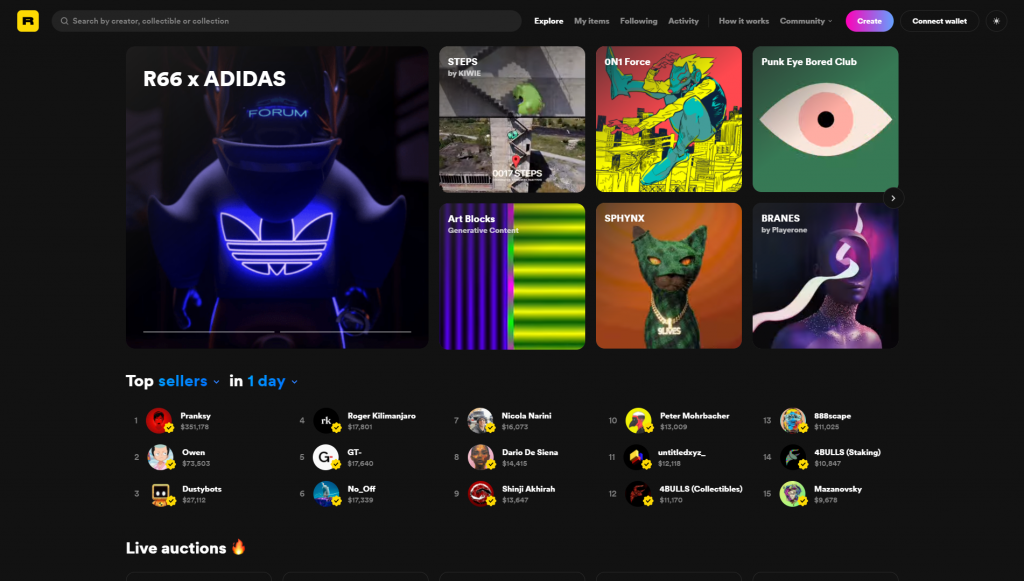Open Peter Mohrbacher's avatar

[638, 420]
